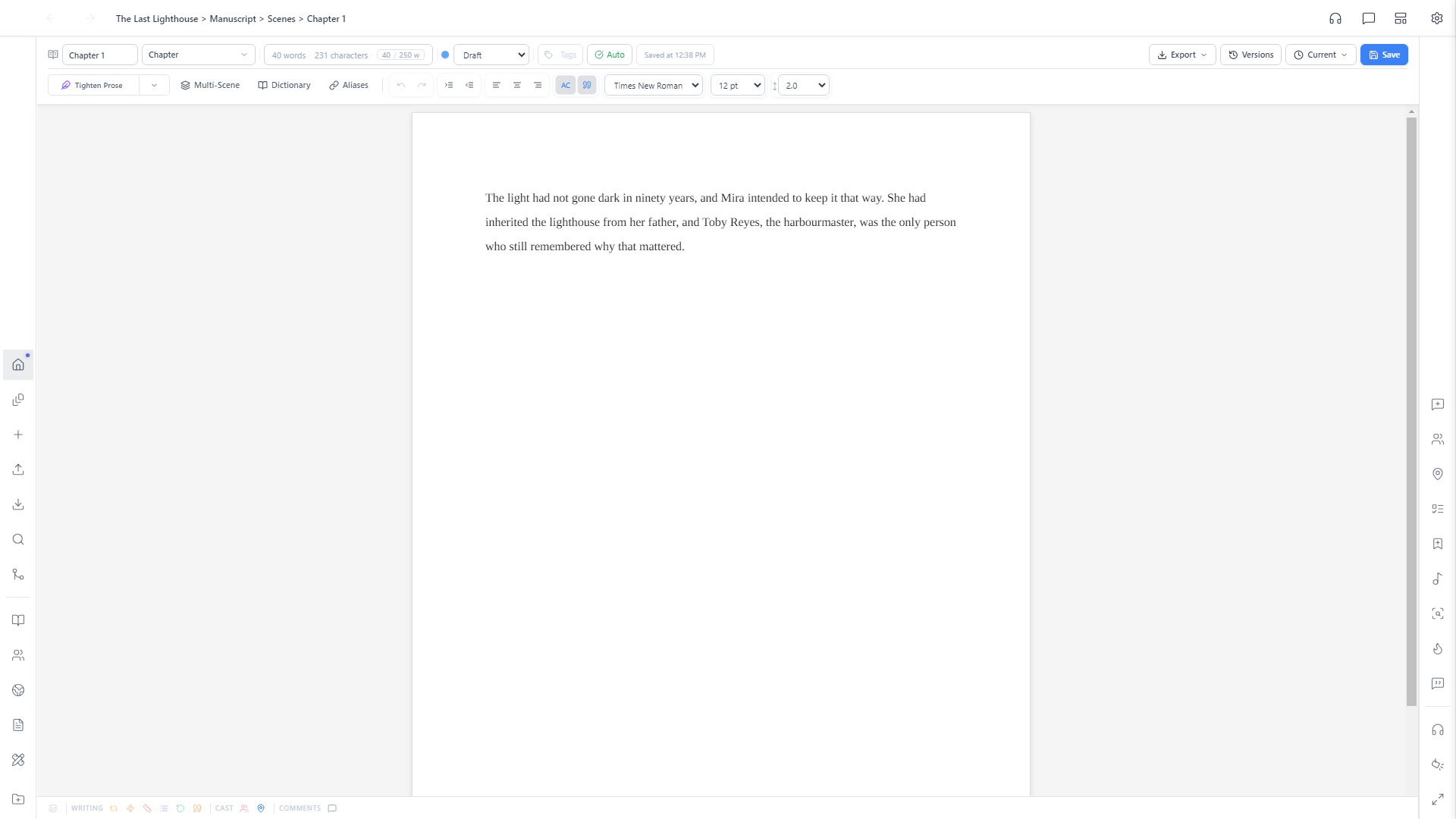1456x819 pixels.
Task: Click the layout panels icon in top bar
Action: pos(1401,18)
